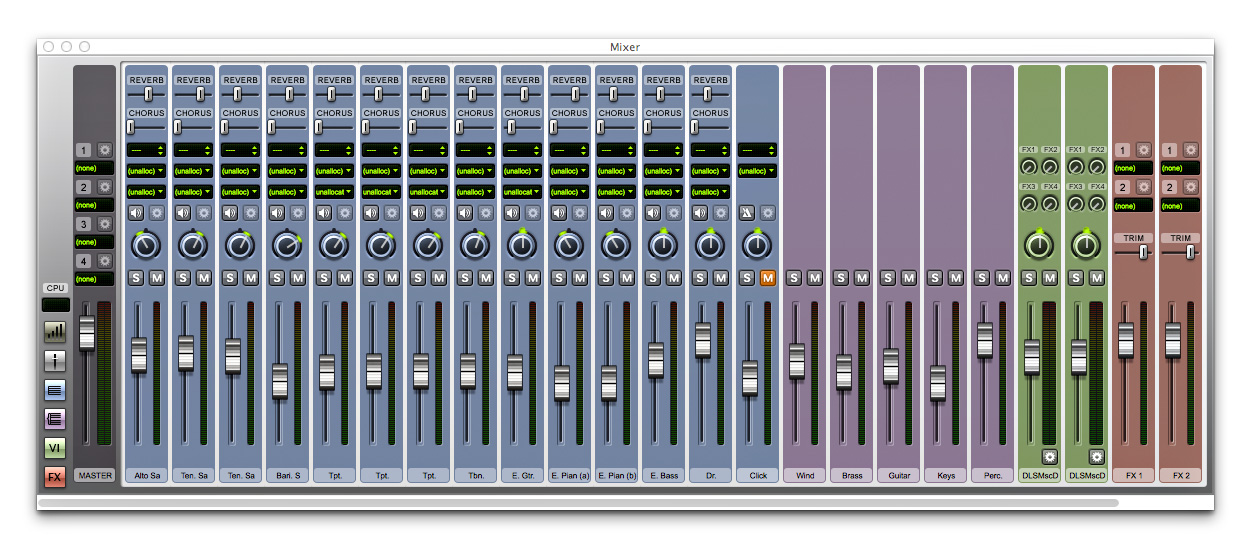This screenshot has height=550, width=1250.
Task: Open gear settings on Click strip
Action: 768,213
